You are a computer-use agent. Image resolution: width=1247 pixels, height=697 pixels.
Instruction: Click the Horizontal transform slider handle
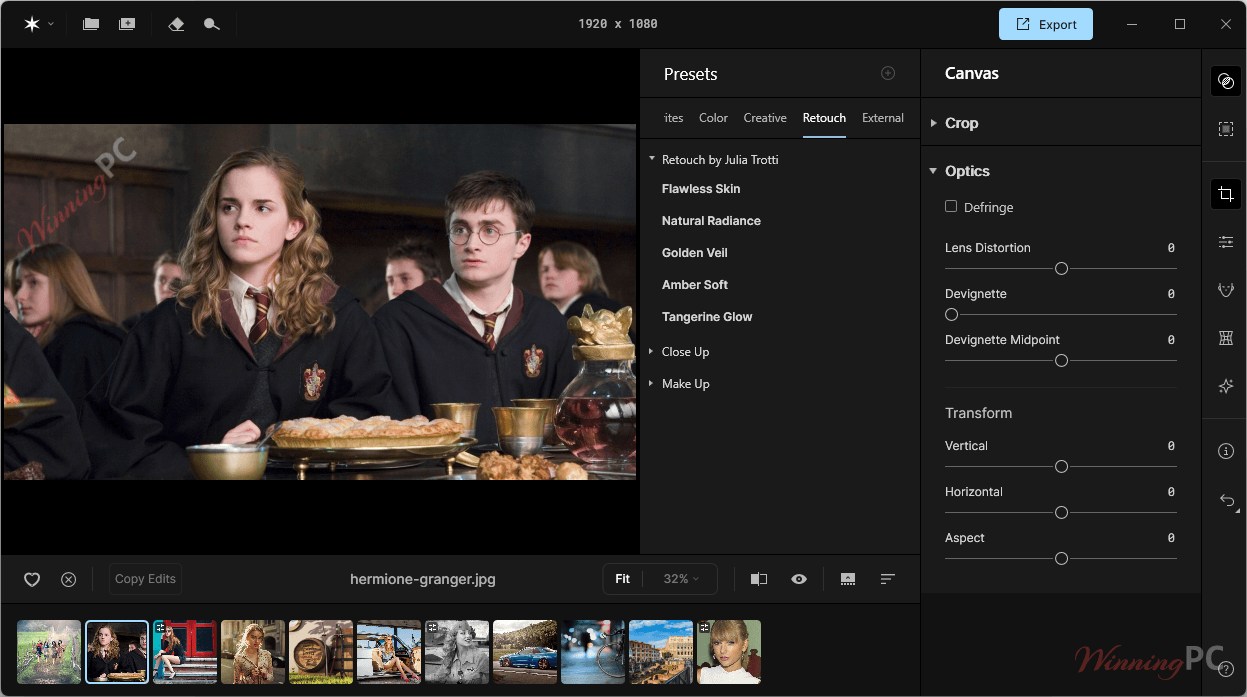[1061, 513]
